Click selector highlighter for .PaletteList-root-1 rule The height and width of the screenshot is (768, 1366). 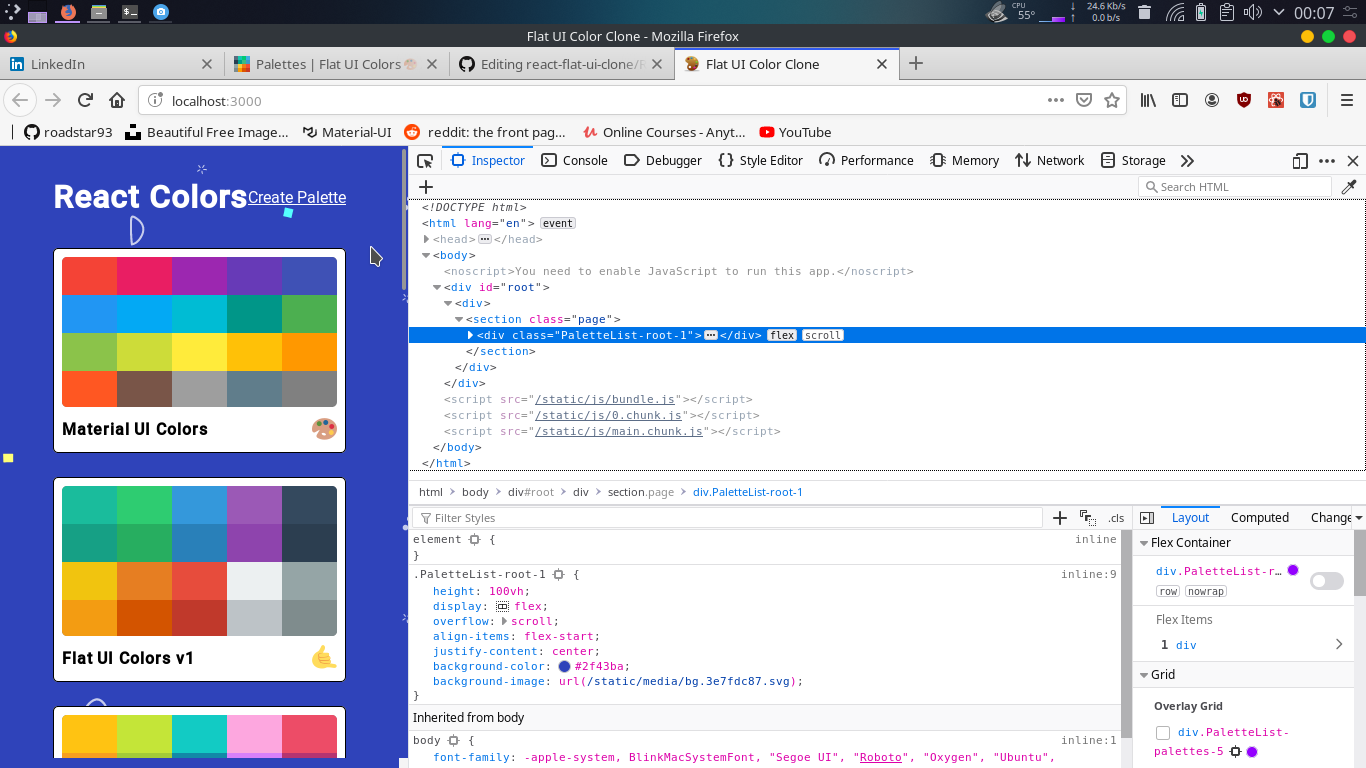point(559,575)
